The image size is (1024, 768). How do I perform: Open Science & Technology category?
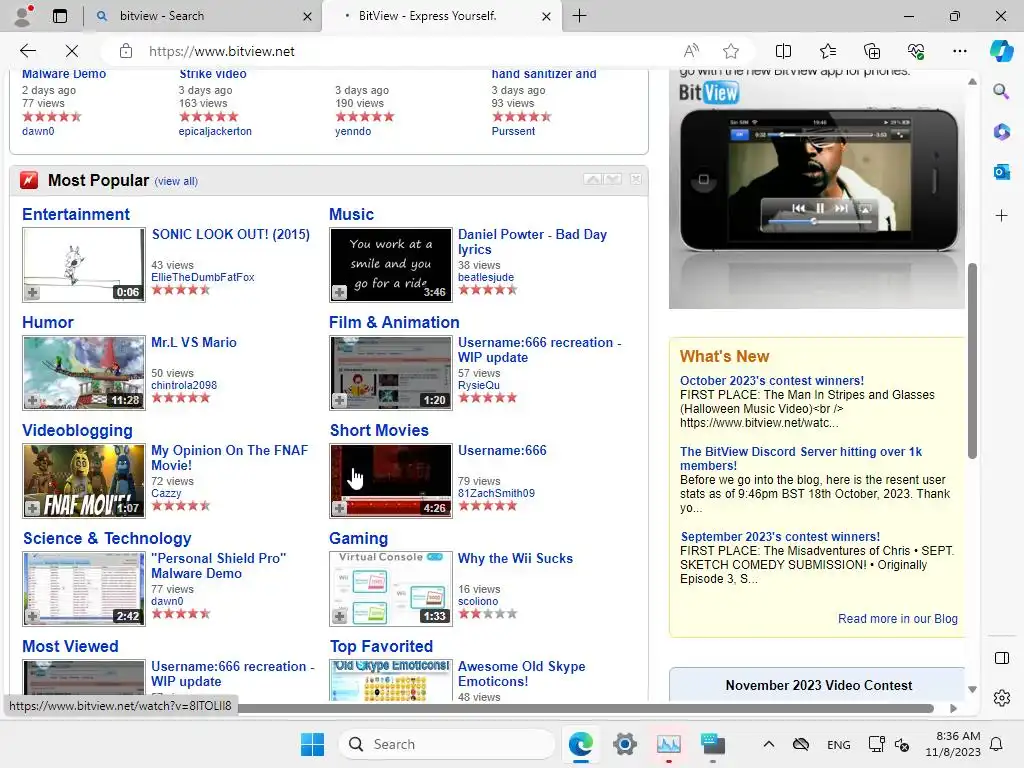point(107,538)
